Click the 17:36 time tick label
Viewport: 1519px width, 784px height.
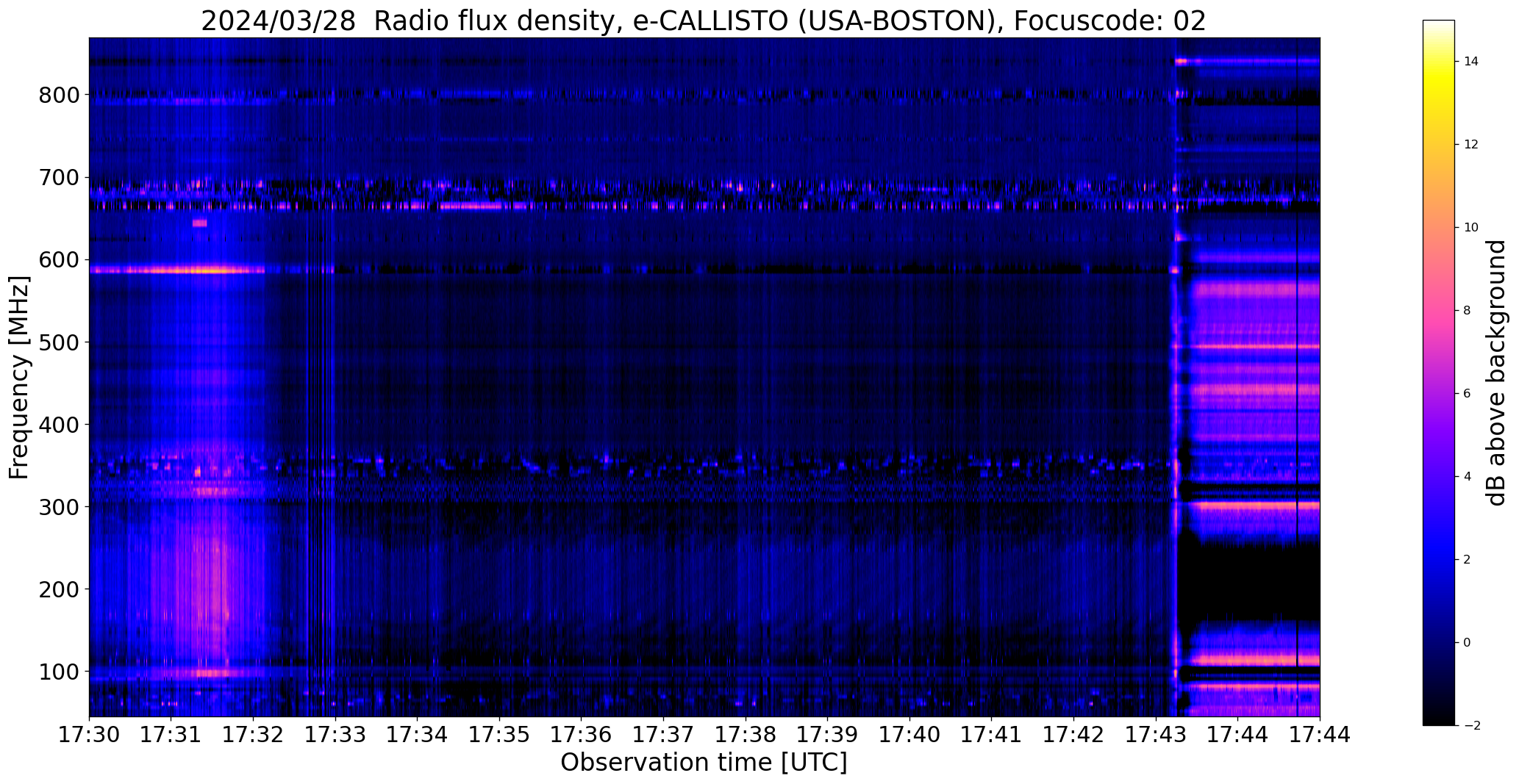tap(582, 735)
